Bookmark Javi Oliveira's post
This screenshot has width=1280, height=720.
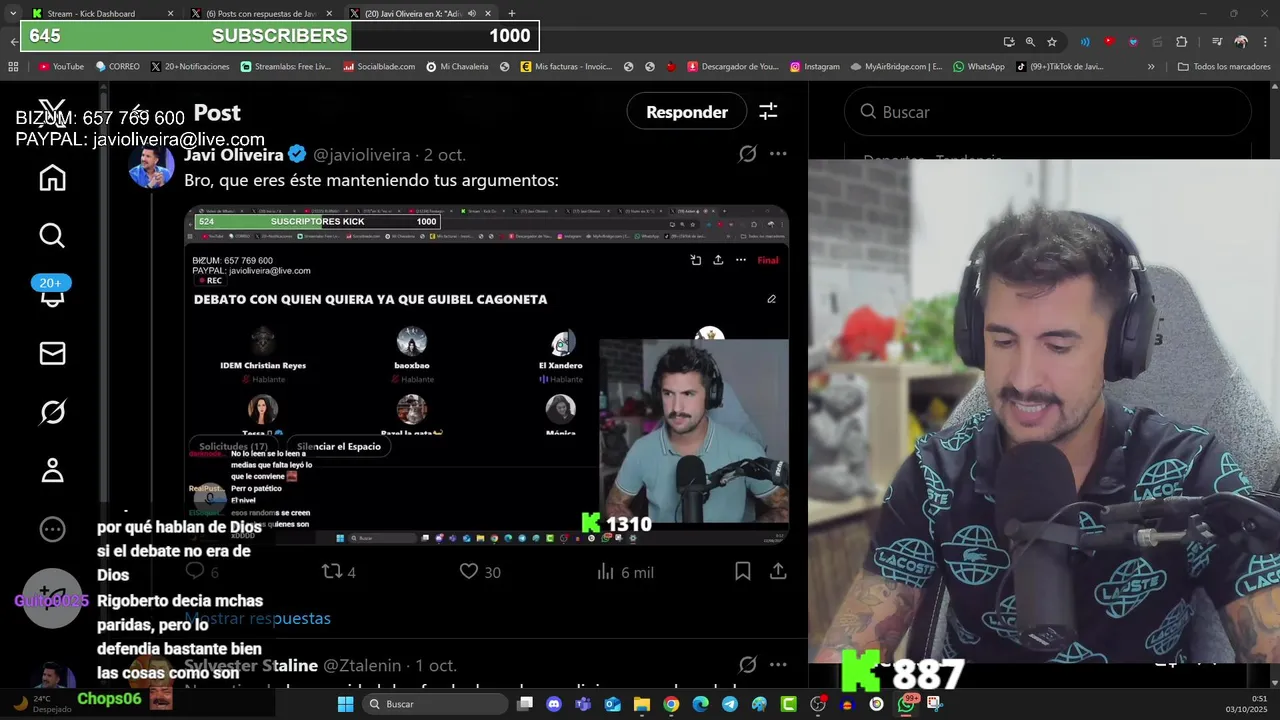(742, 572)
